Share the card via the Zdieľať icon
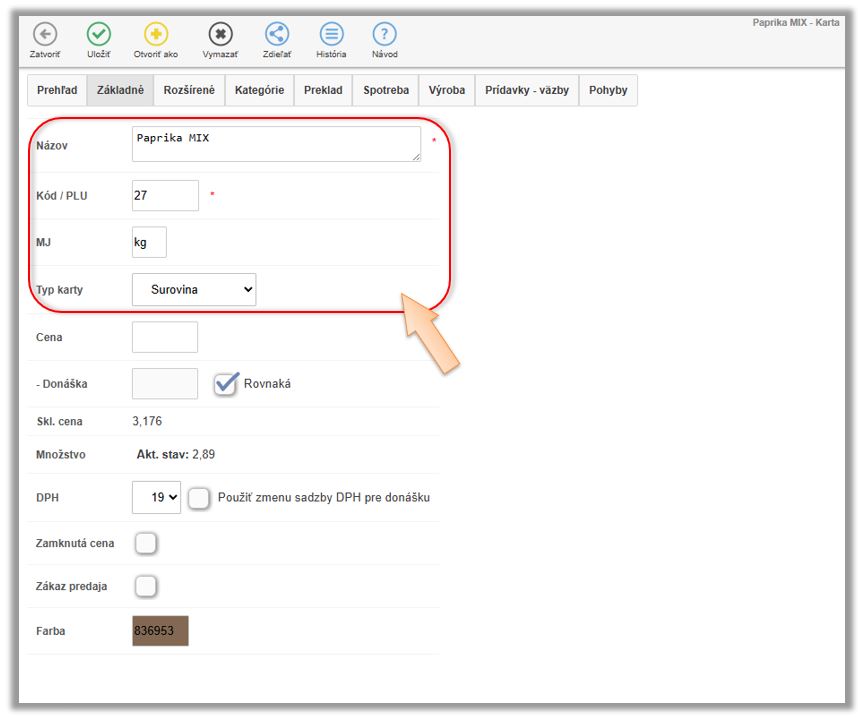 pos(277,34)
